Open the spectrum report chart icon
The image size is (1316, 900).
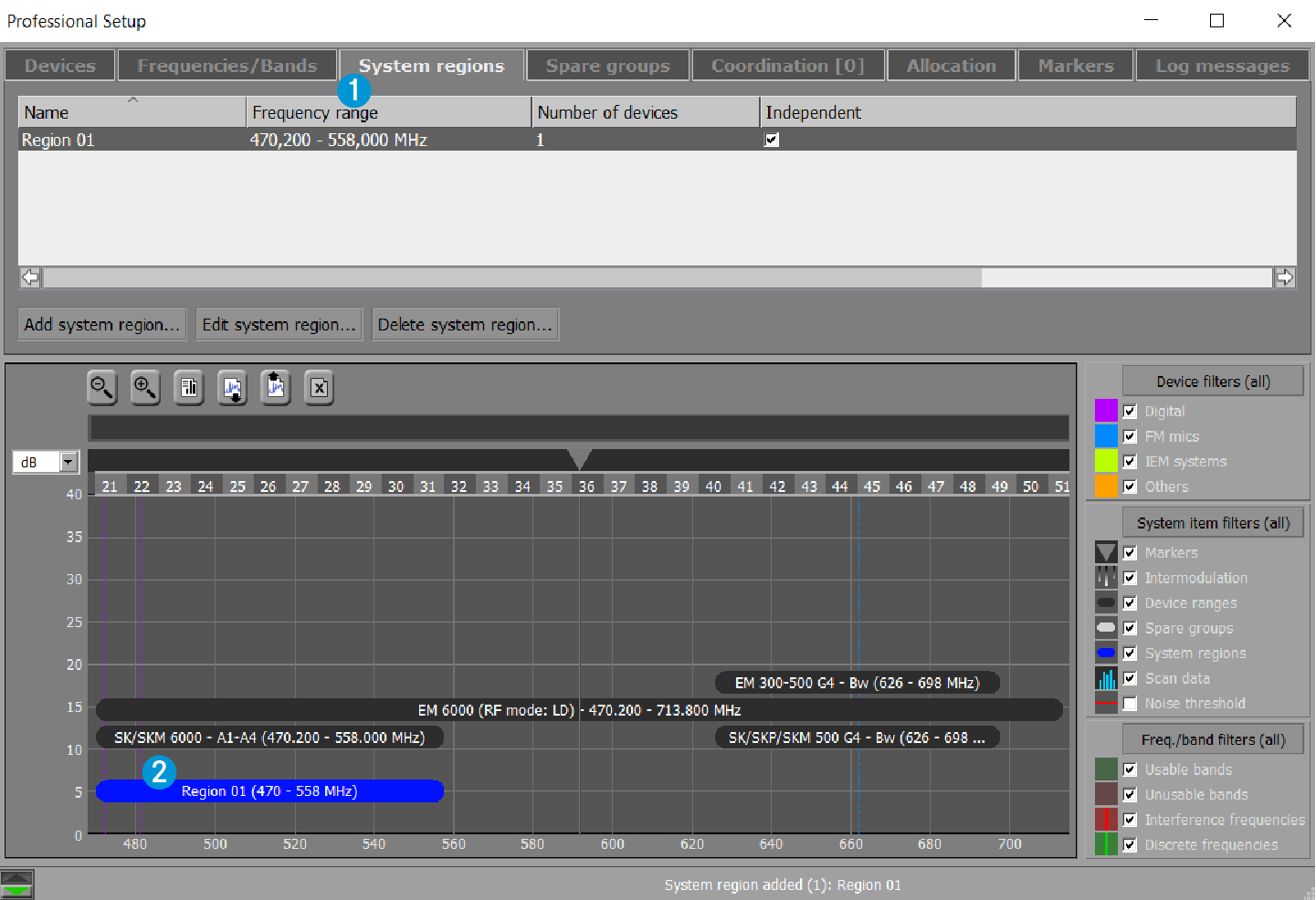click(189, 388)
